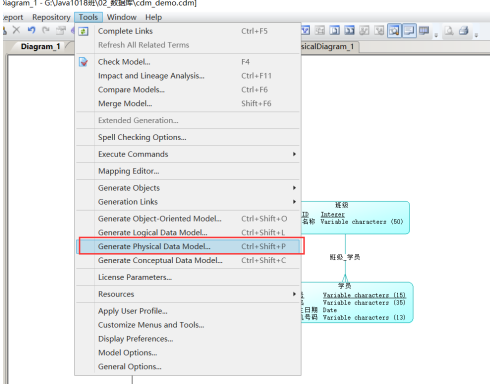Click the blue Undo arrow icon
Screen dimensions: 490x384
tap(31, 30)
